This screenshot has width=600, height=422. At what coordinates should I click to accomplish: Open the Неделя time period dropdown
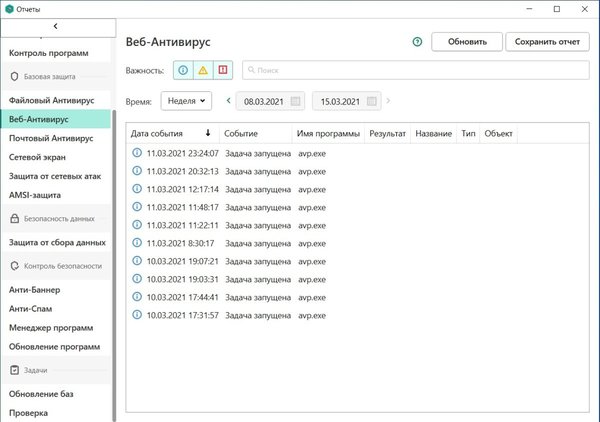186,101
